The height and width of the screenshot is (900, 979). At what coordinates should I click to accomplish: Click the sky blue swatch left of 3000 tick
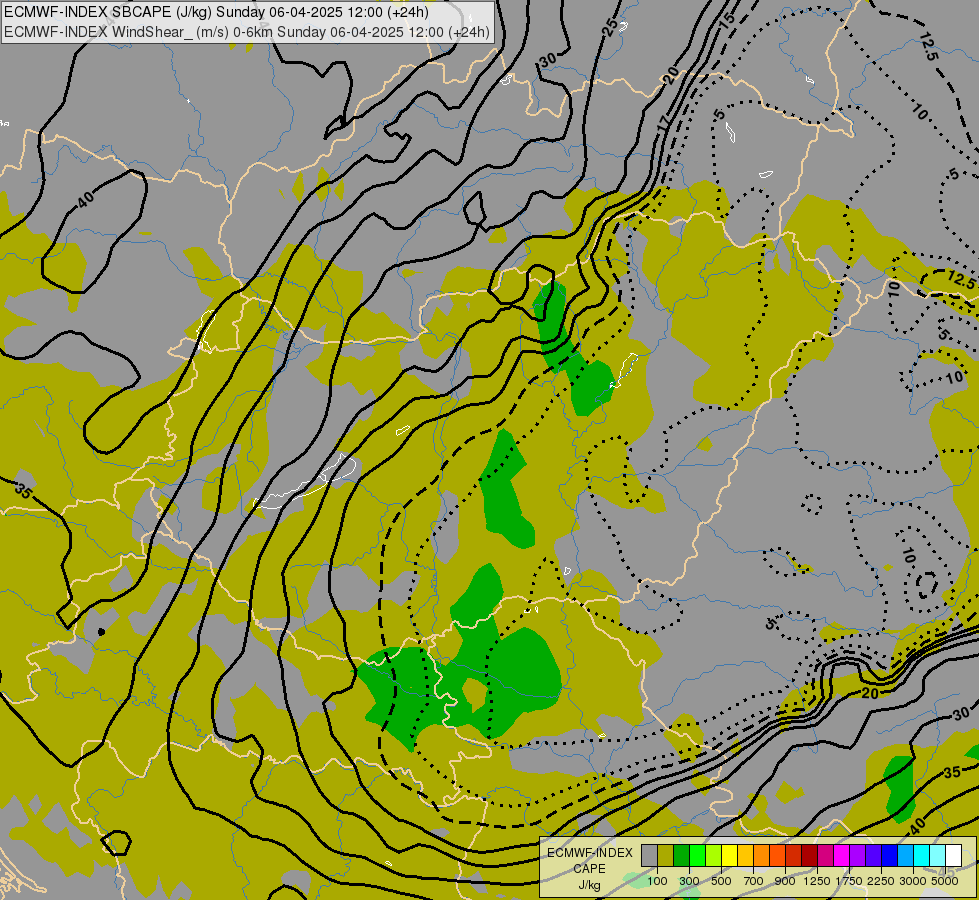(906, 855)
